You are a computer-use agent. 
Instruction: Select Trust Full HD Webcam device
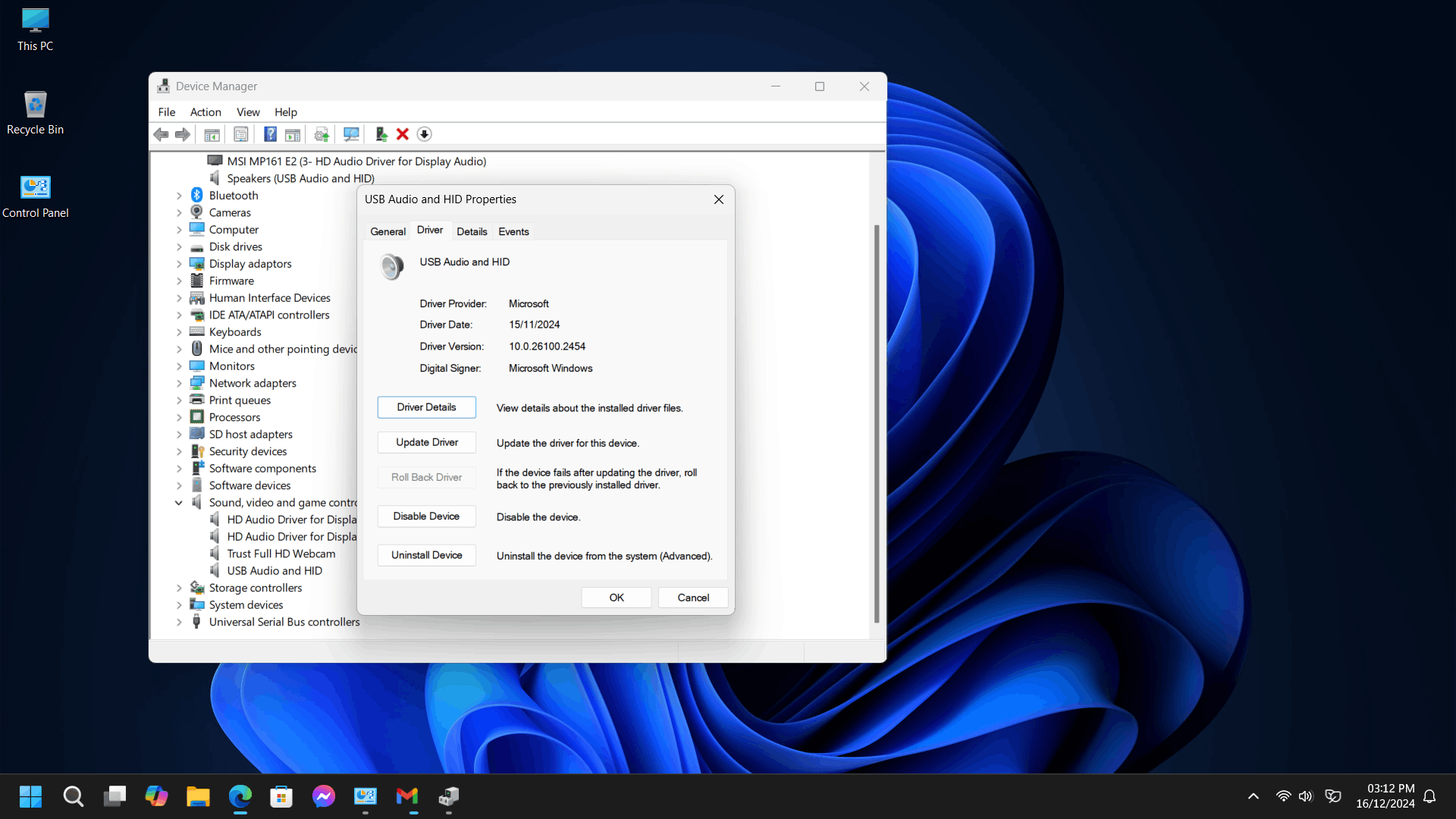click(281, 554)
